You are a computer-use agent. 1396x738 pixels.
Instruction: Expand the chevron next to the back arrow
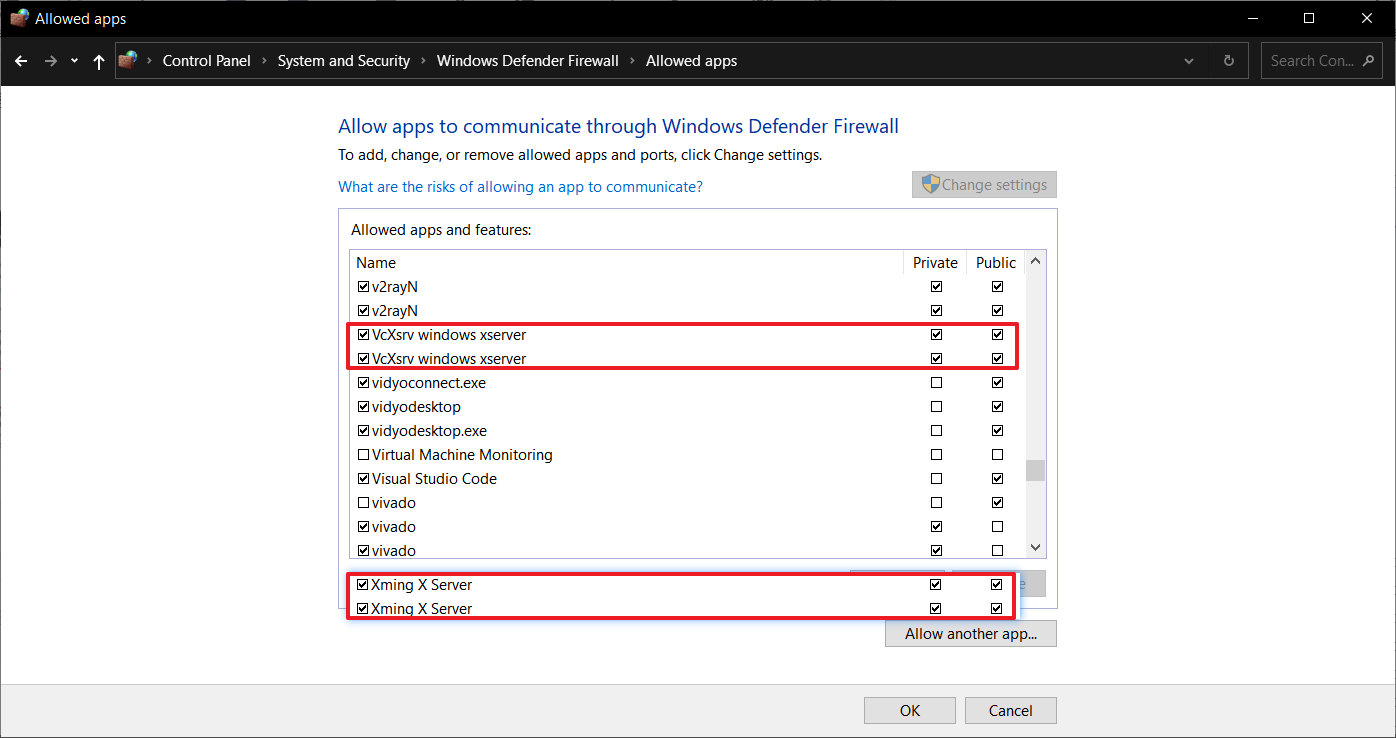(73, 60)
